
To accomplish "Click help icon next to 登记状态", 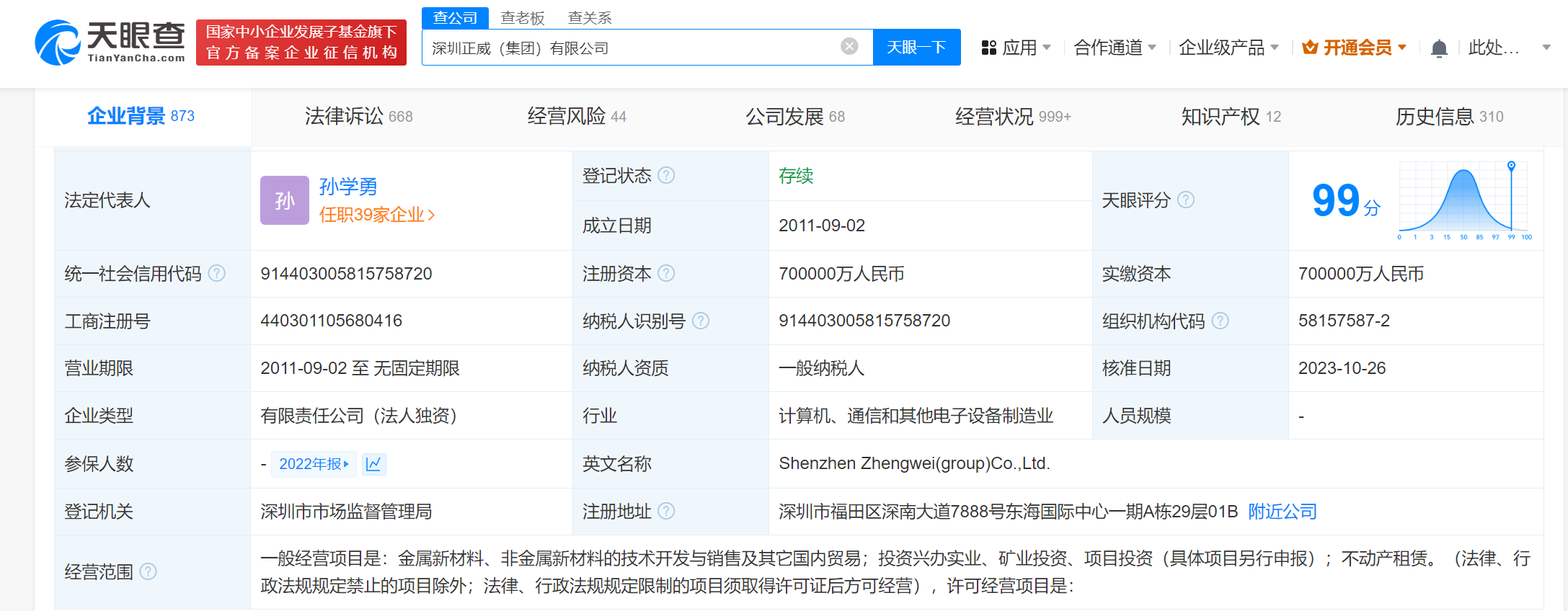I will 667,175.
